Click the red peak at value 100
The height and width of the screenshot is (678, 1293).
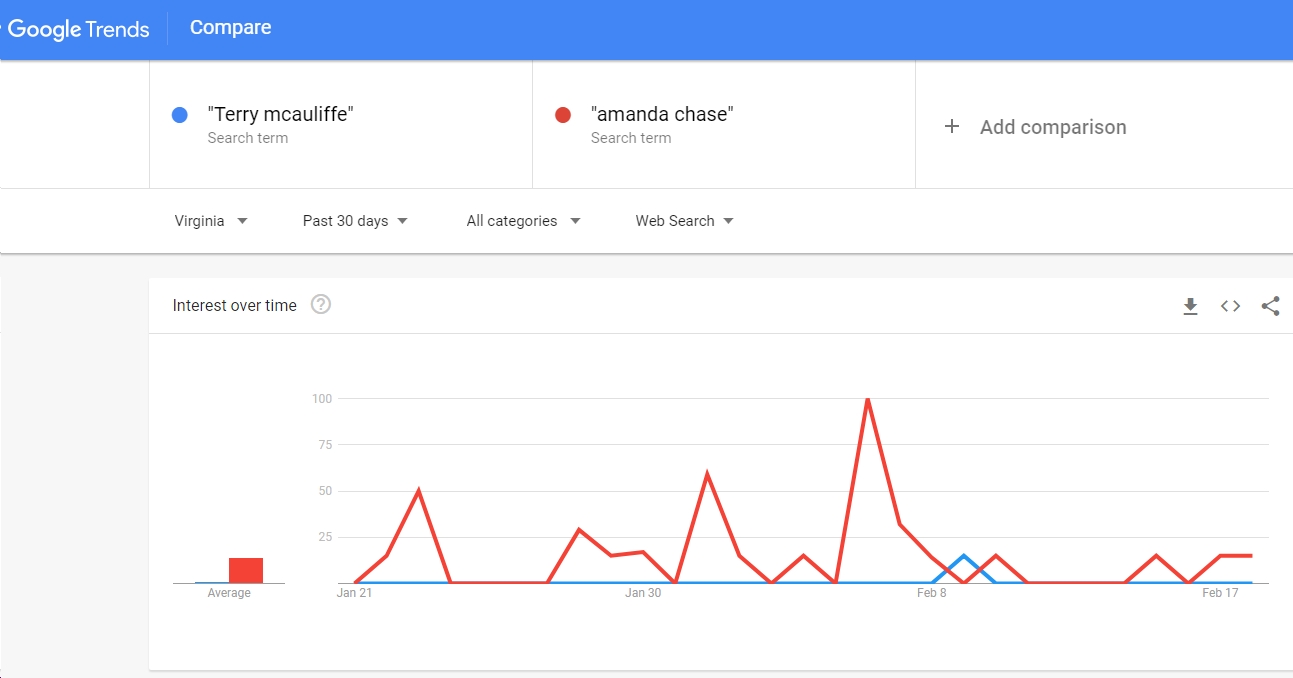(867, 399)
